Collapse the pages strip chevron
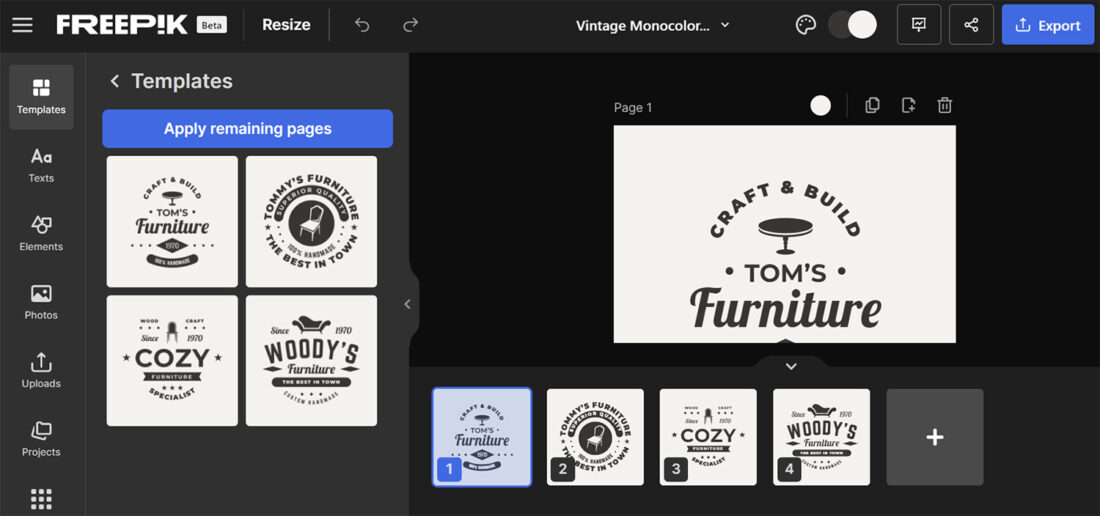The image size is (1100, 516). coord(791,366)
